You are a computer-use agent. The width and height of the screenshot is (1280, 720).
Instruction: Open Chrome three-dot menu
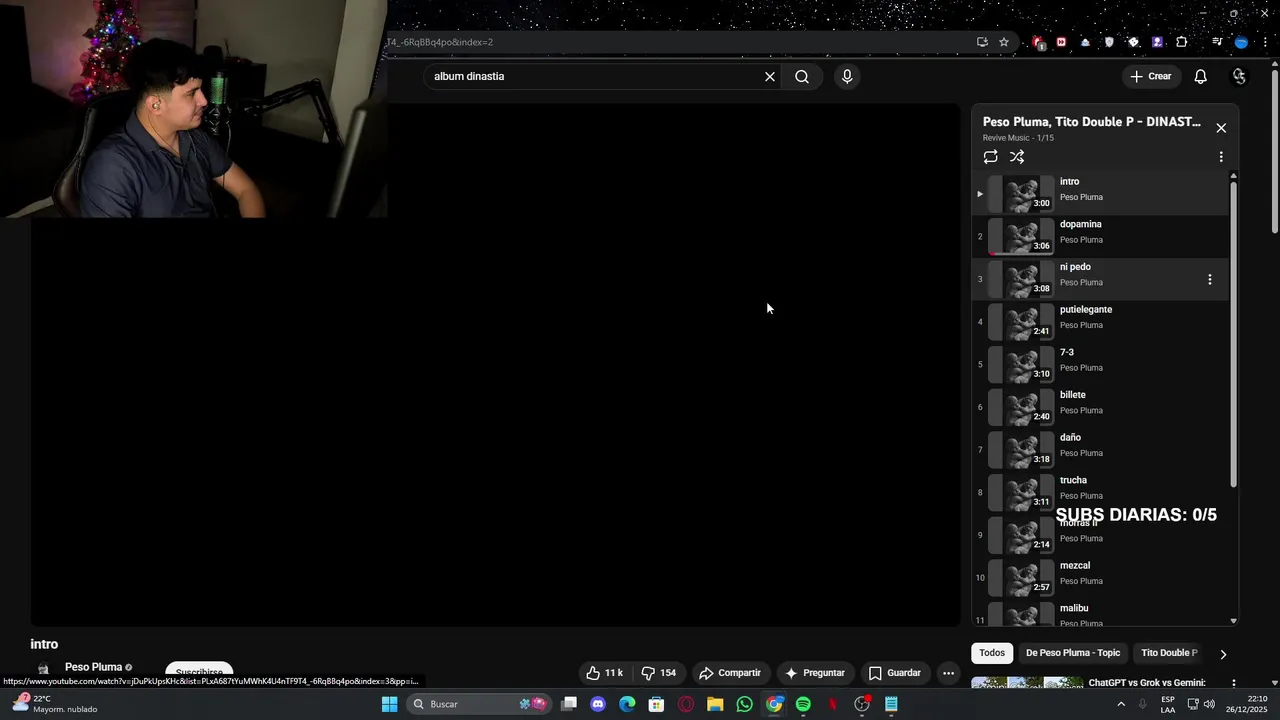[1265, 42]
